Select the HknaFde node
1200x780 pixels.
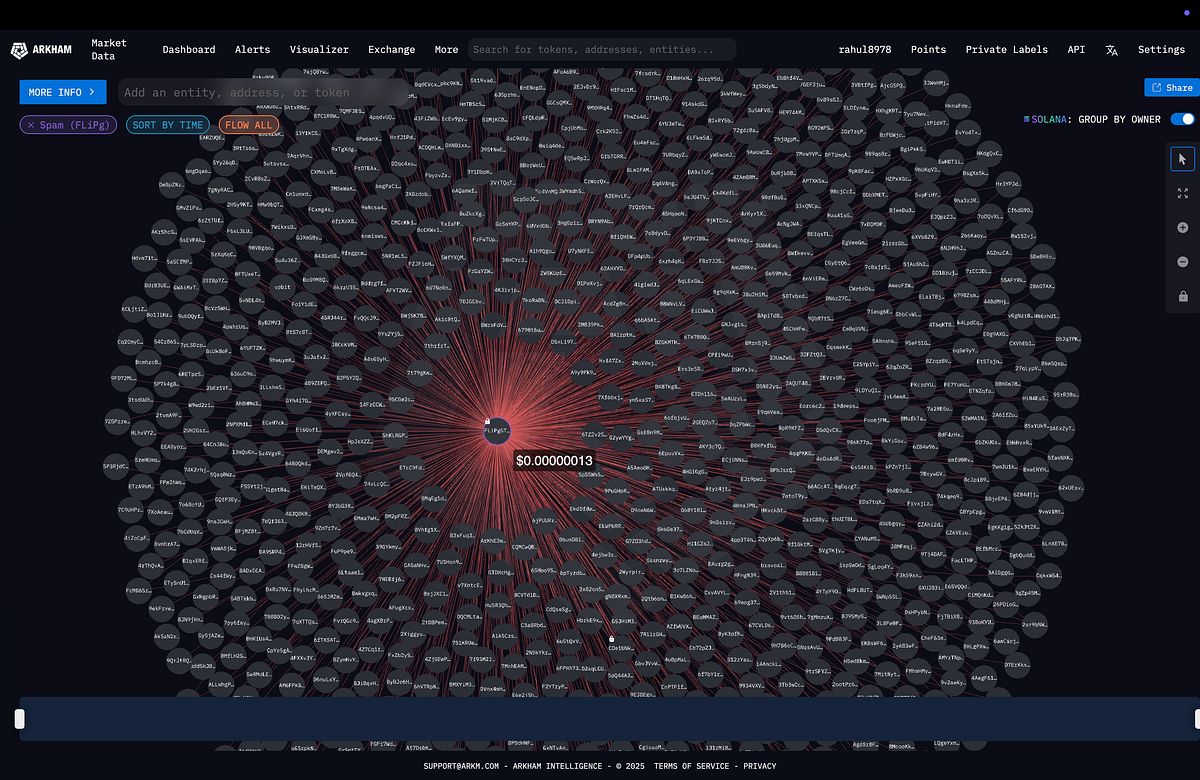click(x=958, y=105)
